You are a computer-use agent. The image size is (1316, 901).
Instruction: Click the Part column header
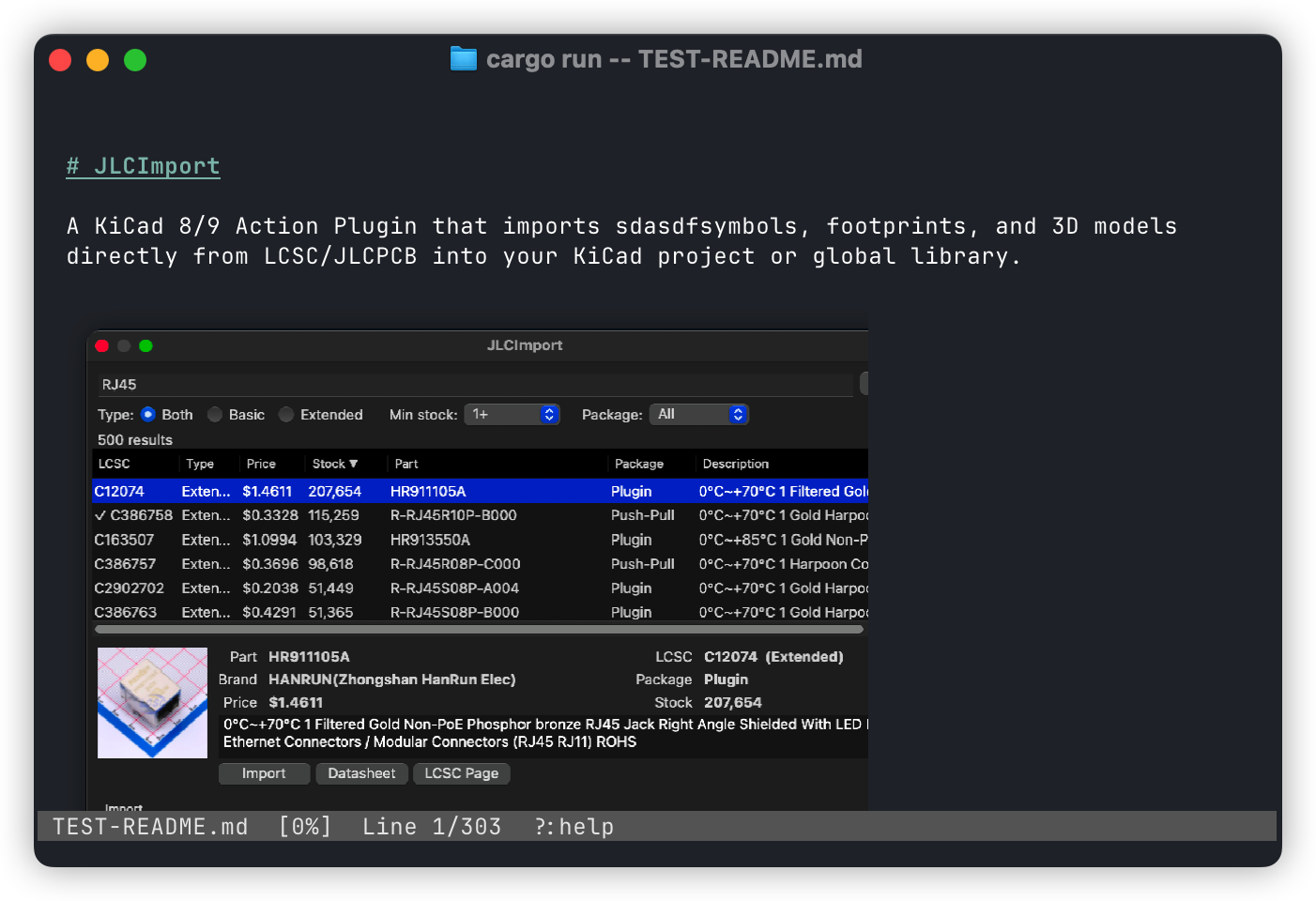click(x=406, y=464)
